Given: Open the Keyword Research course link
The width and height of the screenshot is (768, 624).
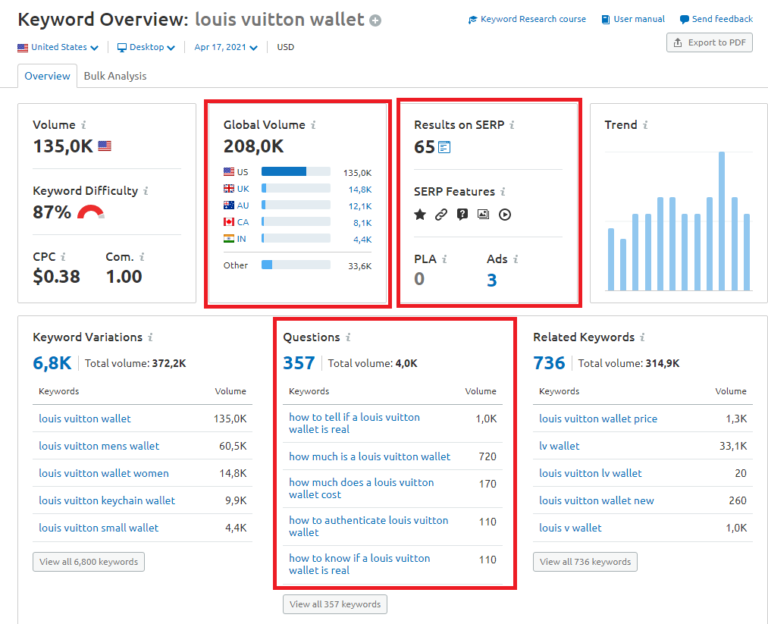Looking at the screenshot, I should (x=527, y=19).
